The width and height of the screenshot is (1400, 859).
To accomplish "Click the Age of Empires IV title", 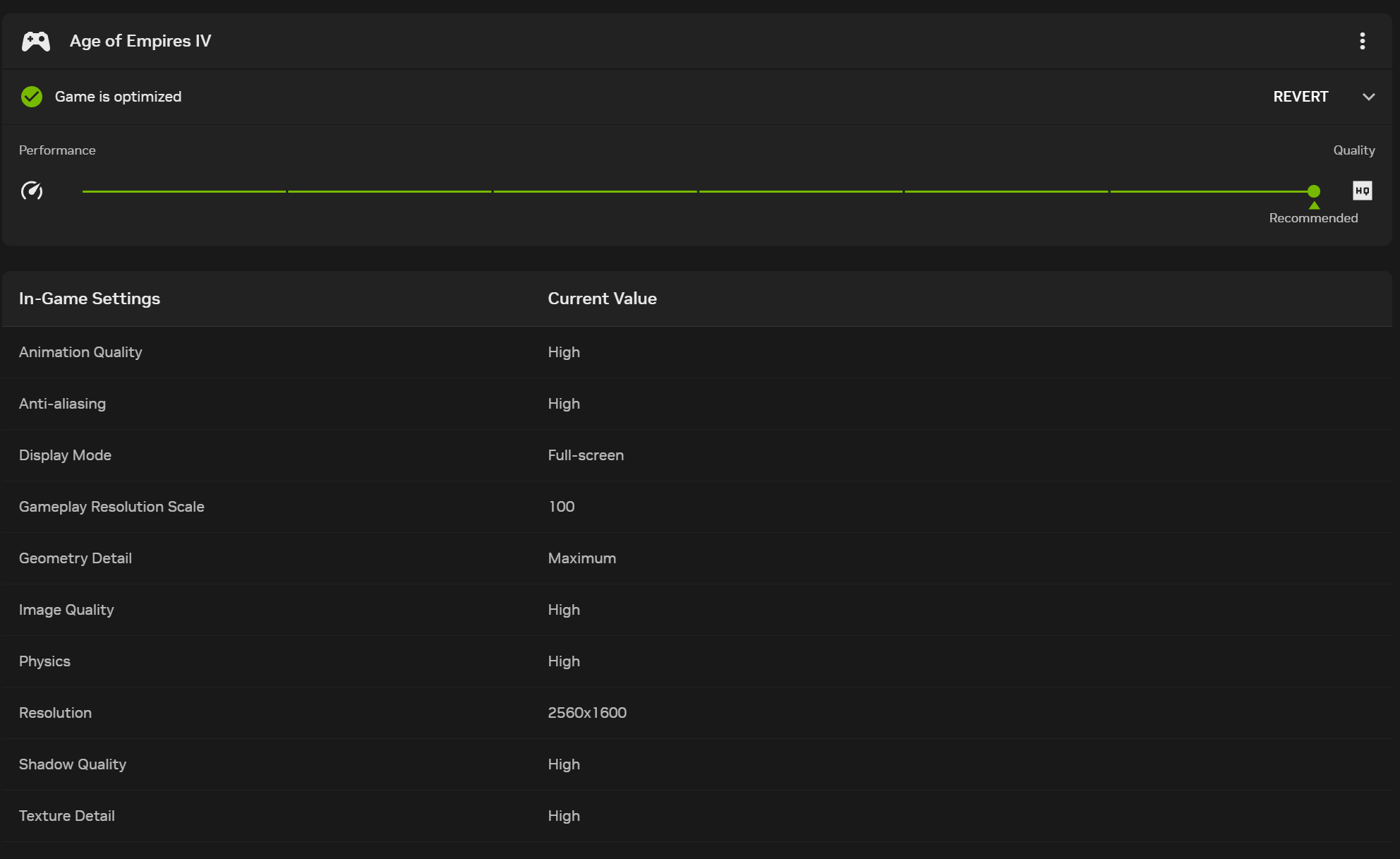I will coord(140,42).
